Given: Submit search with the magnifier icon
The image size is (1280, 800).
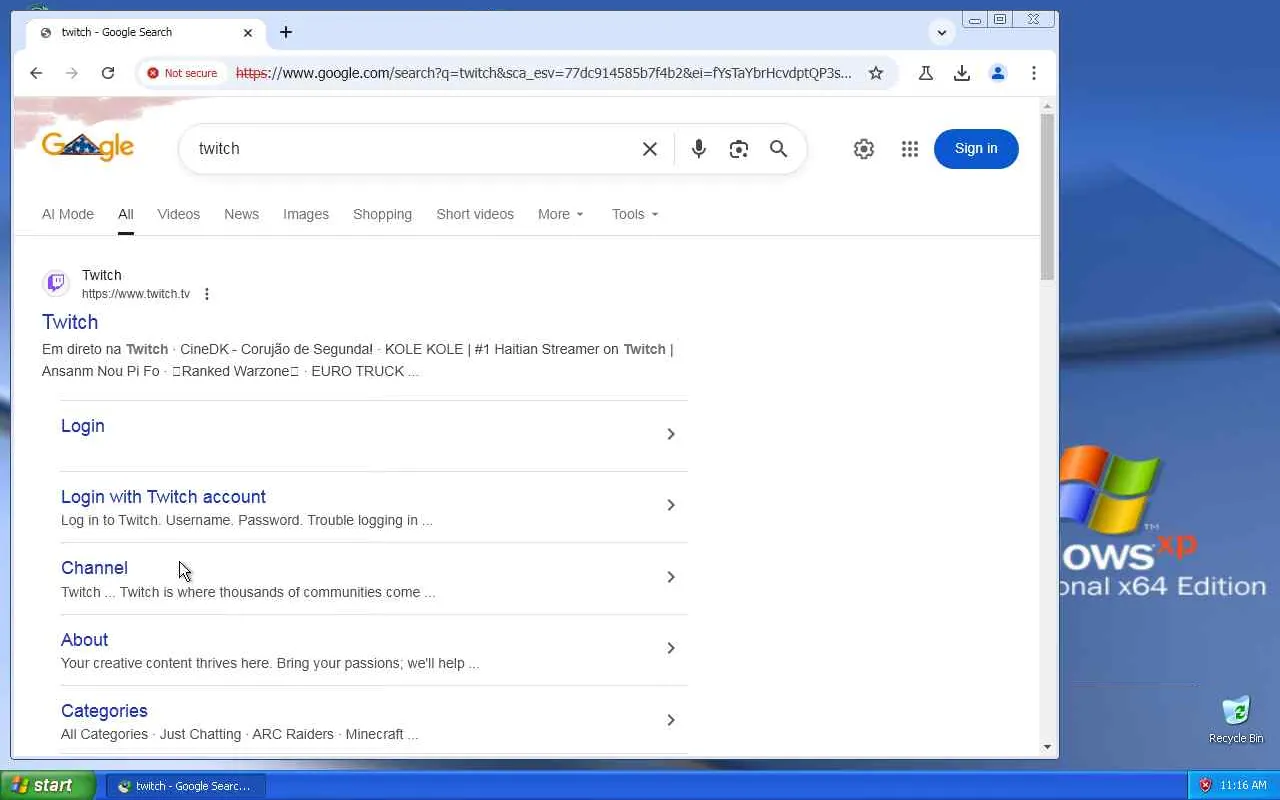Looking at the screenshot, I should tap(779, 149).
